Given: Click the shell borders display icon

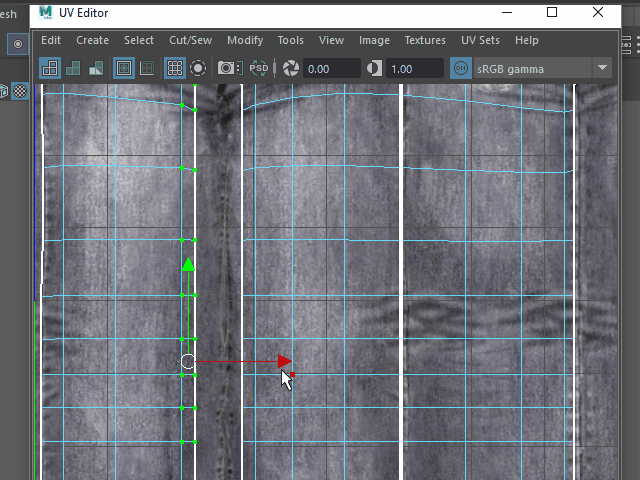Looking at the screenshot, I should (x=147, y=68).
